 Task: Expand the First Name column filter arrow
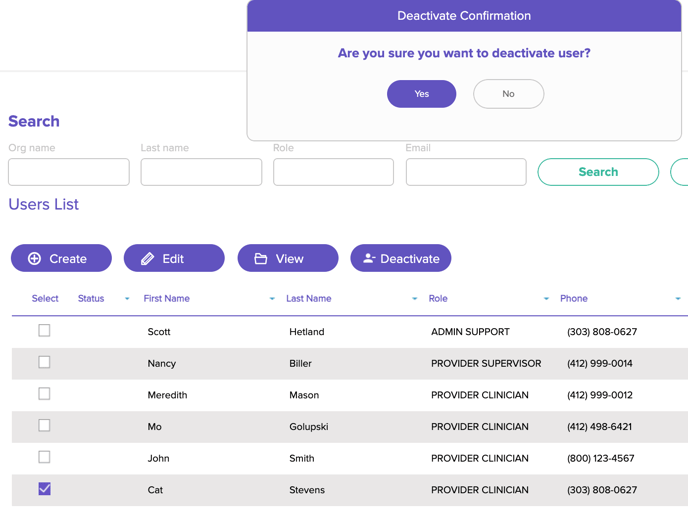pos(272,299)
